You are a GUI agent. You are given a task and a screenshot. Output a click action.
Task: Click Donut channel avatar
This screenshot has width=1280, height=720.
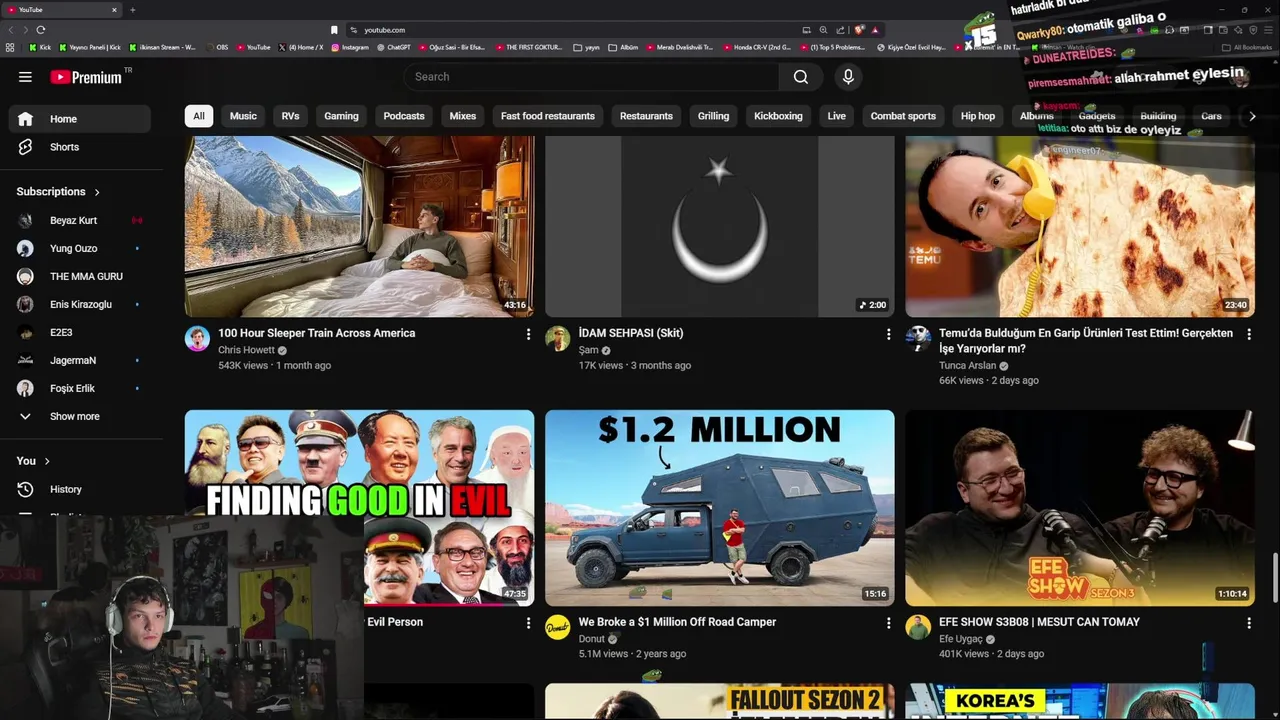click(557, 627)
